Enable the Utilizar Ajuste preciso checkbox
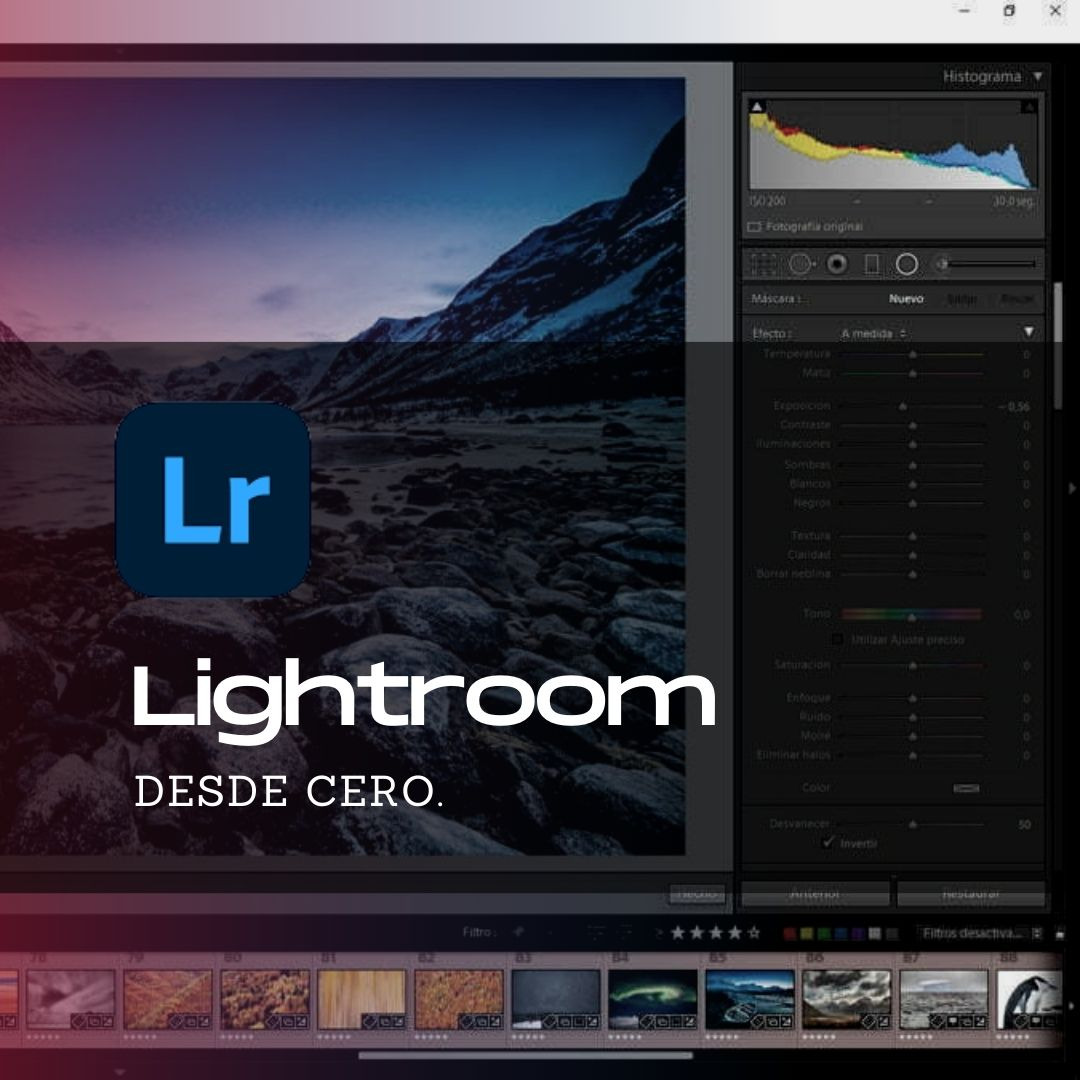The width and height of the screenshot is (1080, 1080). (838, 639)
